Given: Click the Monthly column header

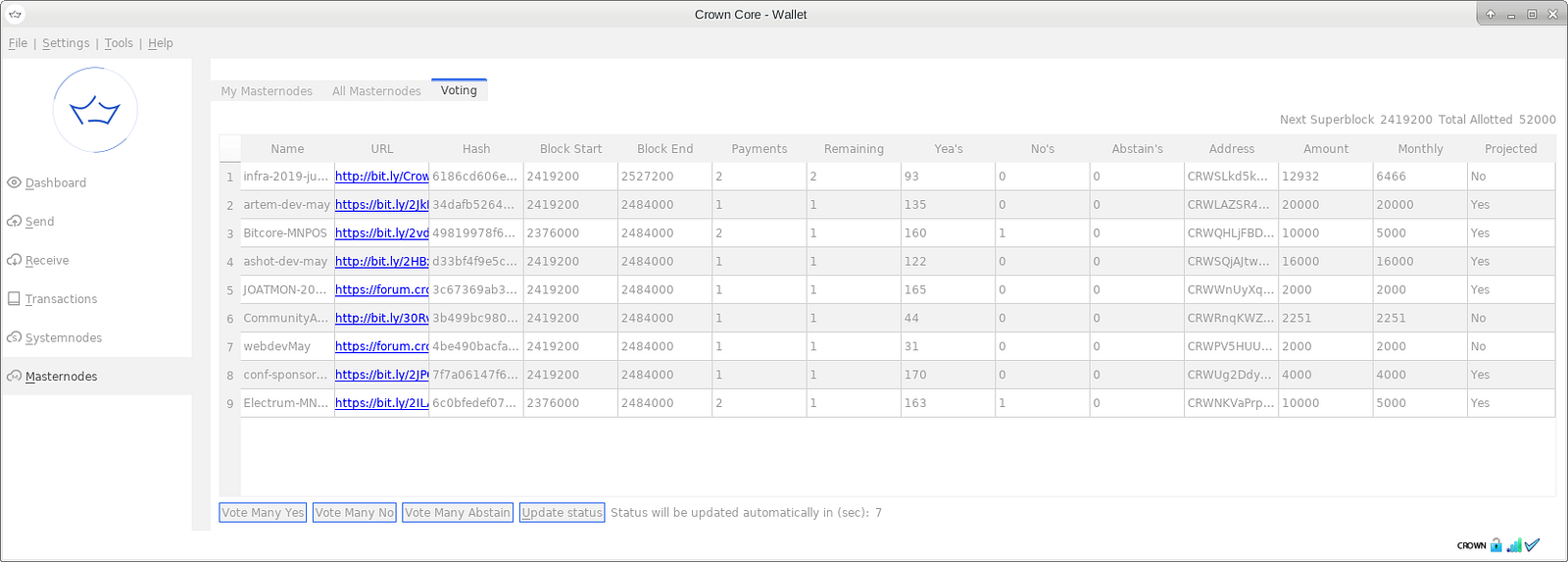Looking at the screenshot, I should [x=1420, y=149].
